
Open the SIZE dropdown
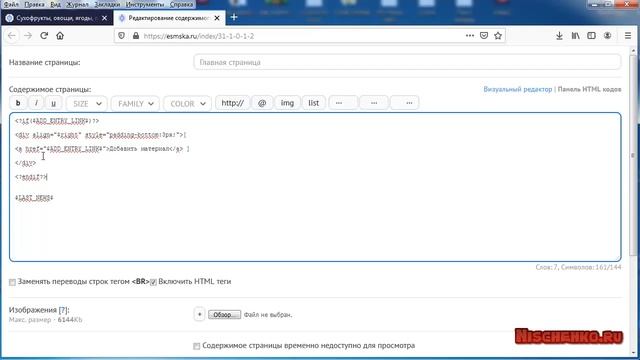pyautogui.click(x=87, y=104)
